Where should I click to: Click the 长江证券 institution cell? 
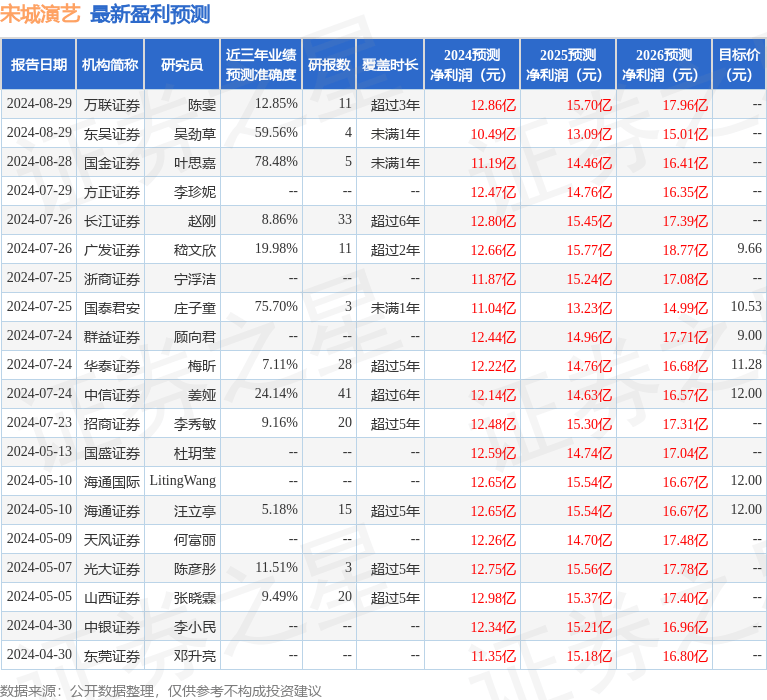(112, 221)
